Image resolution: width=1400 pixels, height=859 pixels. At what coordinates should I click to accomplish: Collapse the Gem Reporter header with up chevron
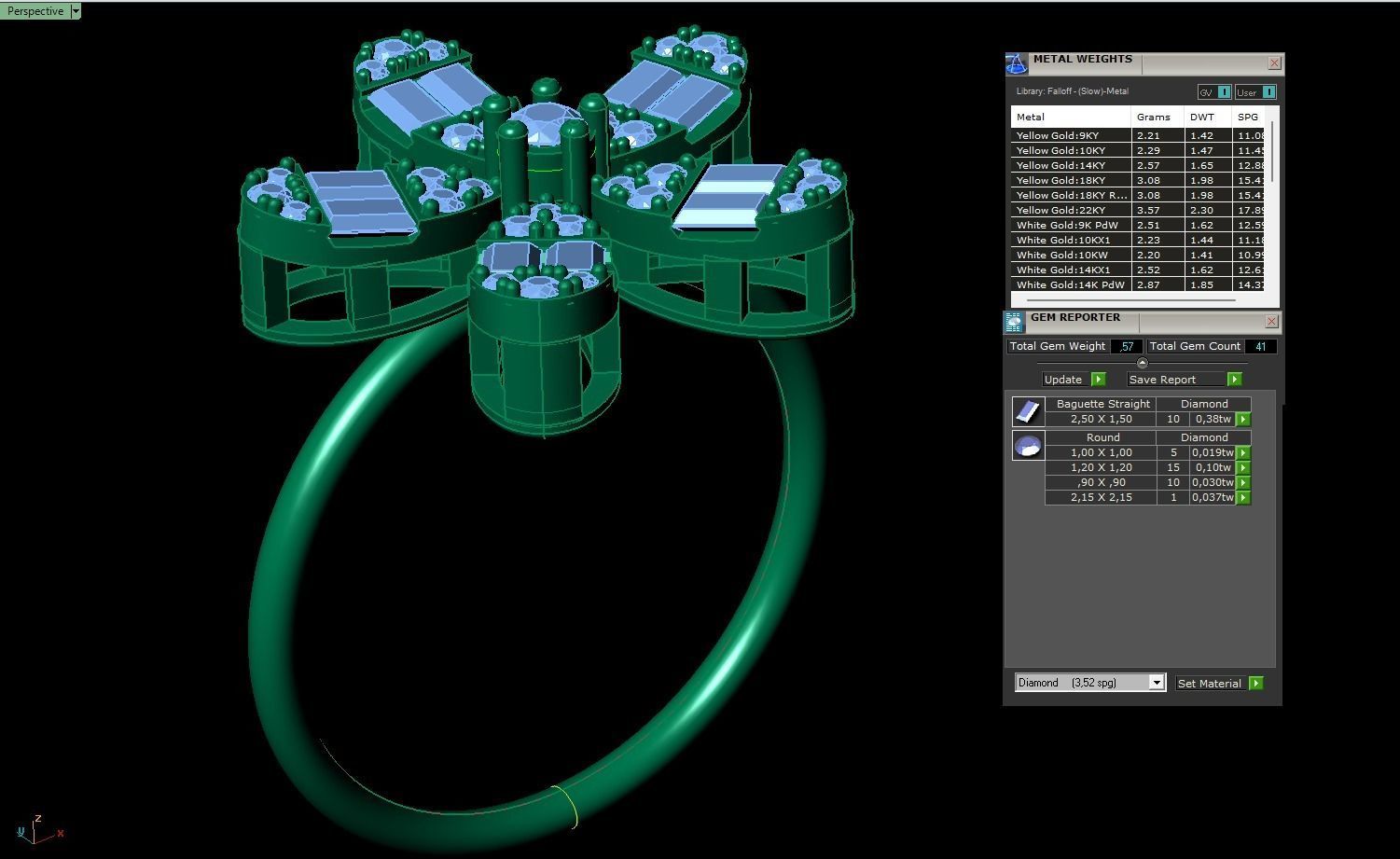[1143, 363]
